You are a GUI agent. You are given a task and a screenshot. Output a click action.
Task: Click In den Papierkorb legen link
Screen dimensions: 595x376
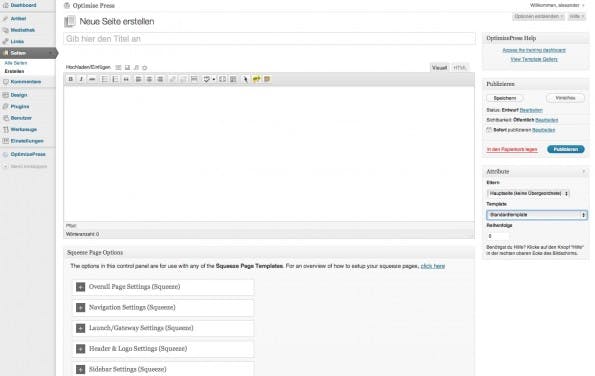(x=512, y=149)
